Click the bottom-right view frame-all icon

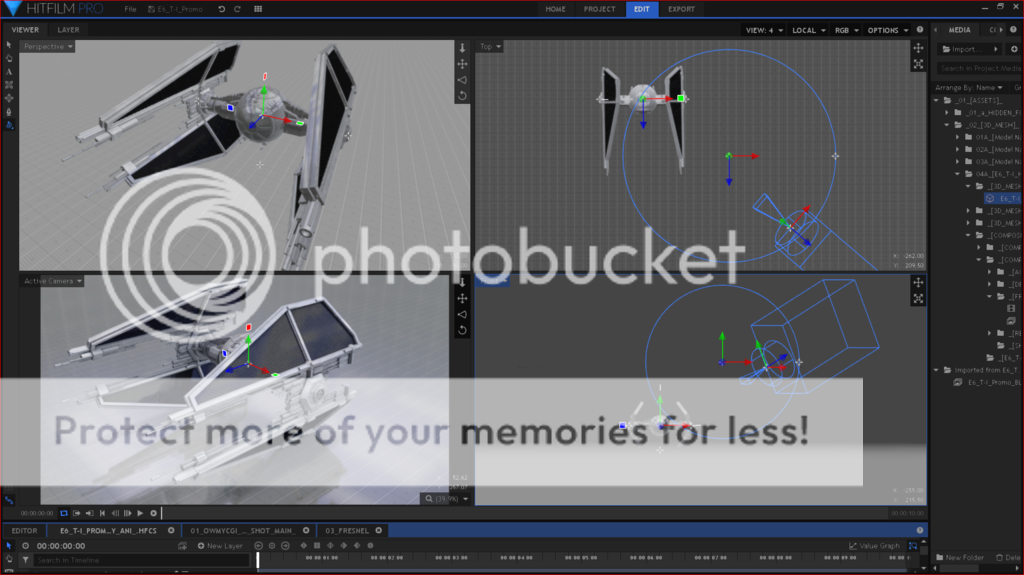(x=918, y=299)
